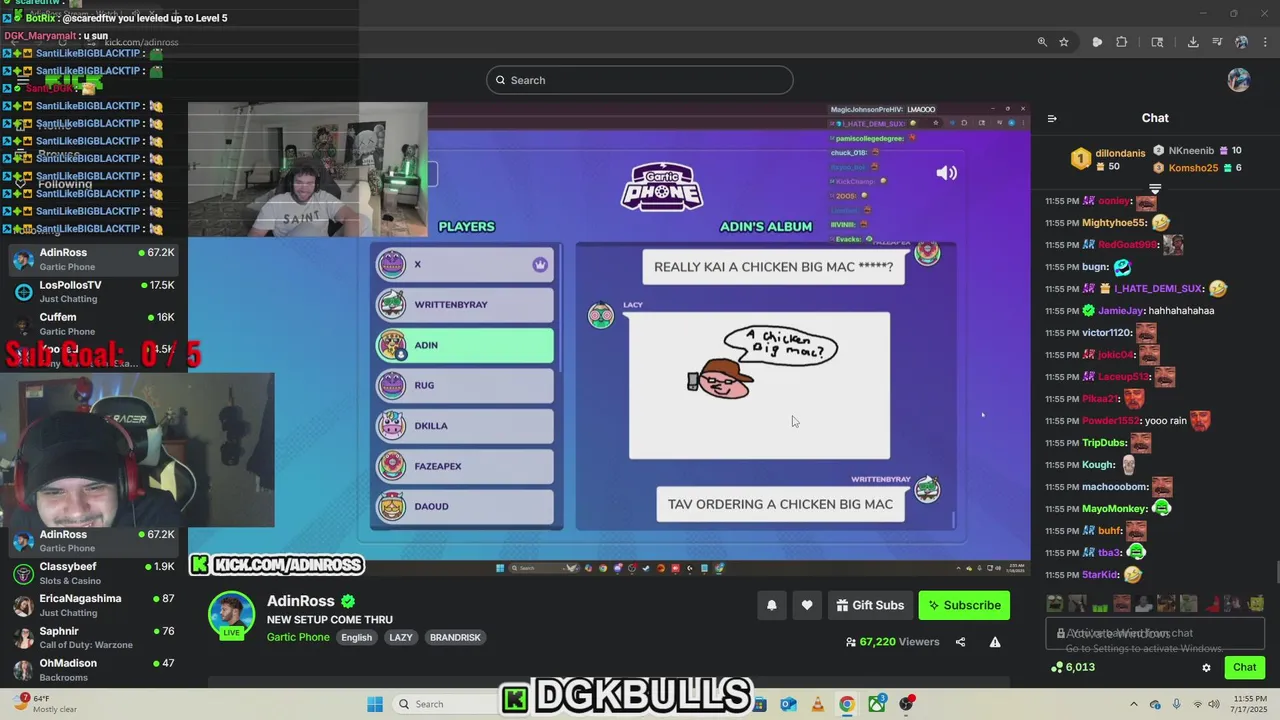Select player DKILLA in players list
1280x720 pixels.
pyautogui.click(x=464, y=426)
